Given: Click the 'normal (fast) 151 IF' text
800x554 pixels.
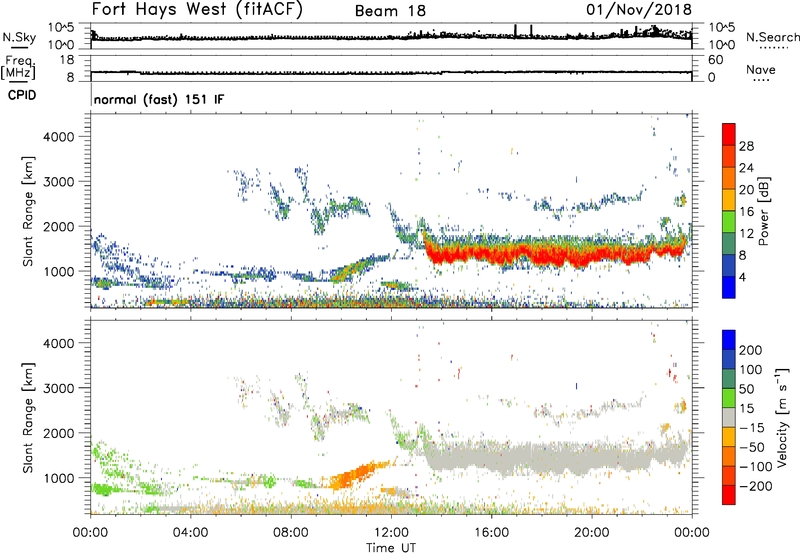Looking at the screenshot, I should click(x=159, y=99).
